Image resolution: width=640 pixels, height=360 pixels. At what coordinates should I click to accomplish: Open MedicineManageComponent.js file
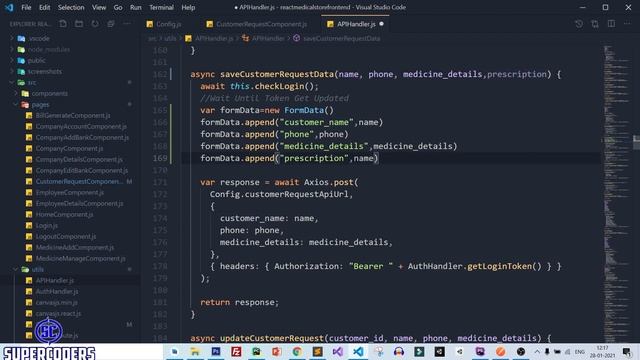[80, 258]
